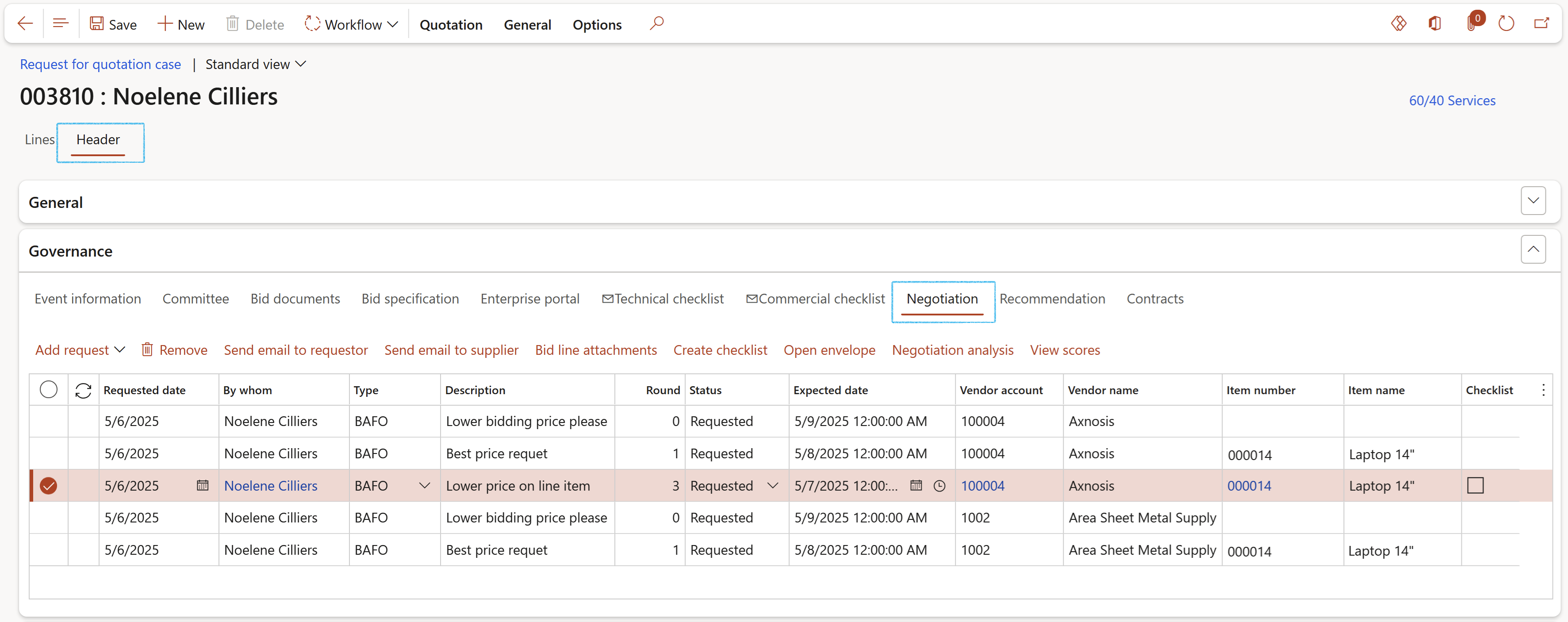Viewport: 1568px width, 622px height.
Task: Click the grid refresh icon in header
Action: 84,390
